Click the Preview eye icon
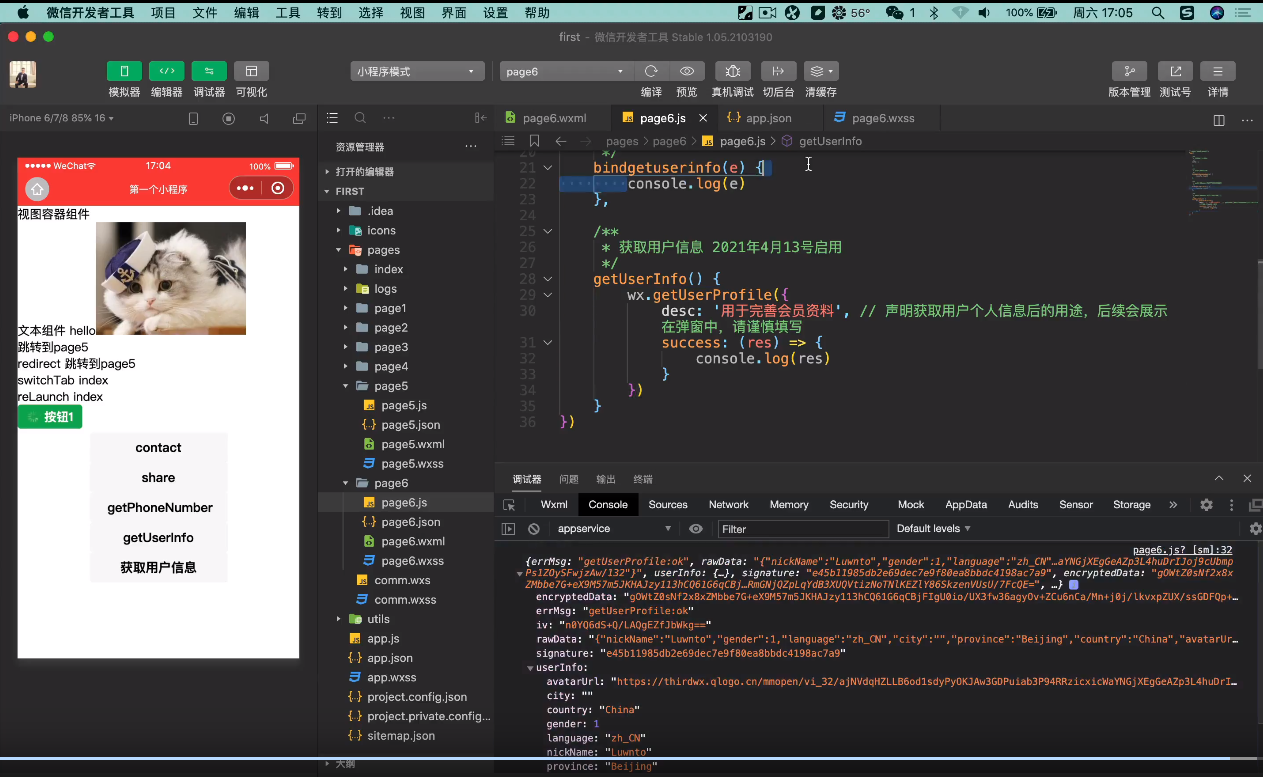Viewport: 1263px width, 777px height. point(687,71)
